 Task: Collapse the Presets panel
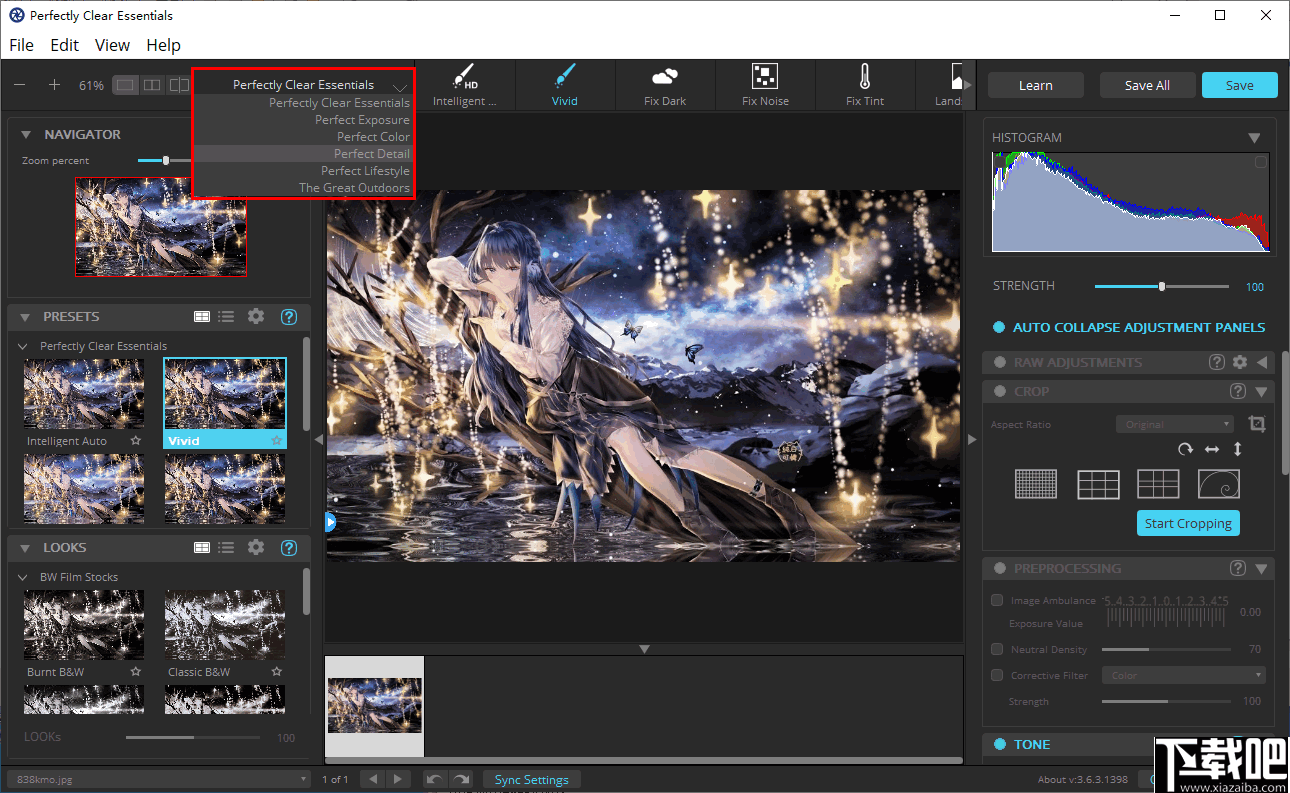(25, 316)
